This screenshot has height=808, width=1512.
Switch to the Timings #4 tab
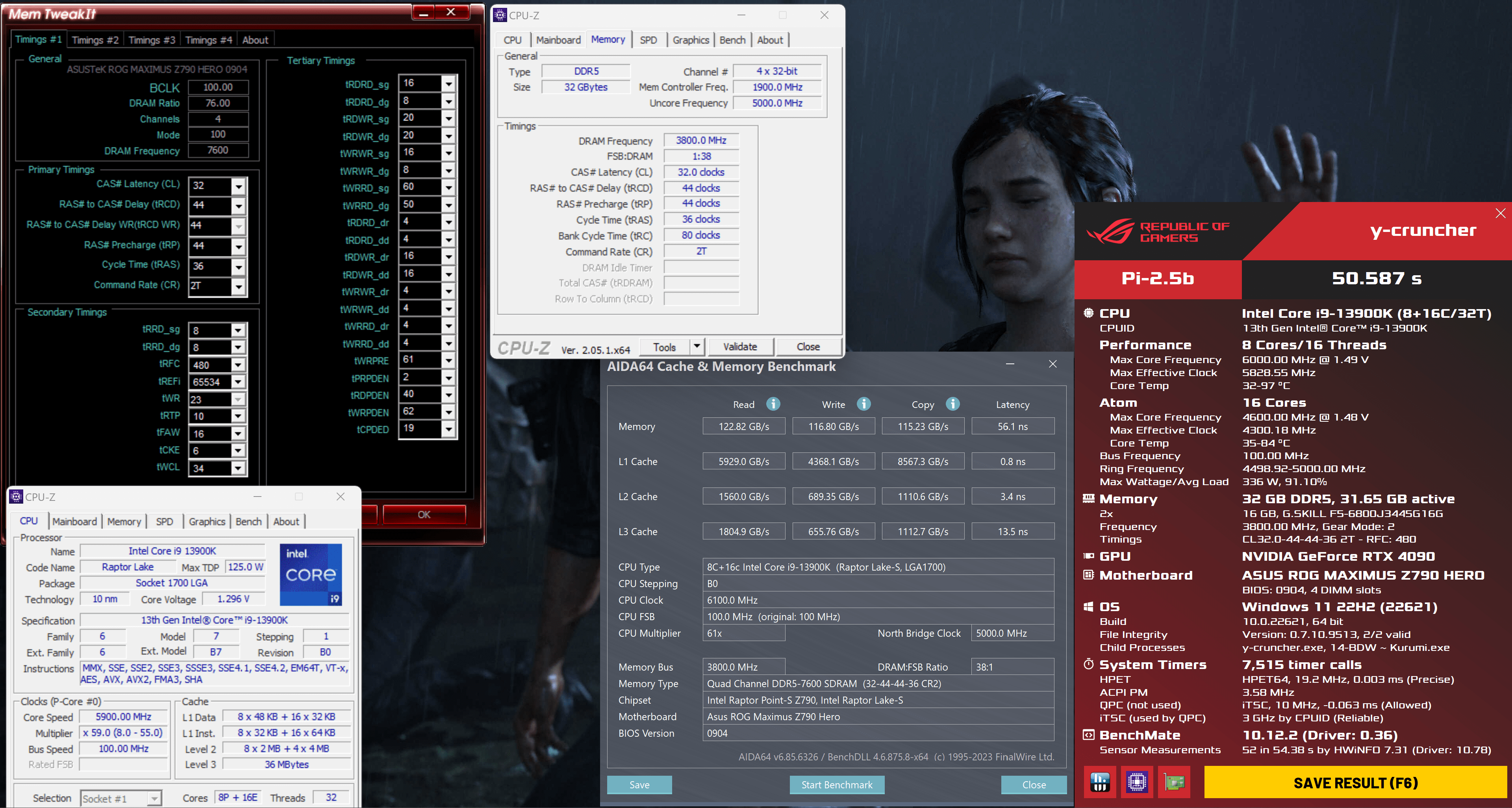(208, 40)
